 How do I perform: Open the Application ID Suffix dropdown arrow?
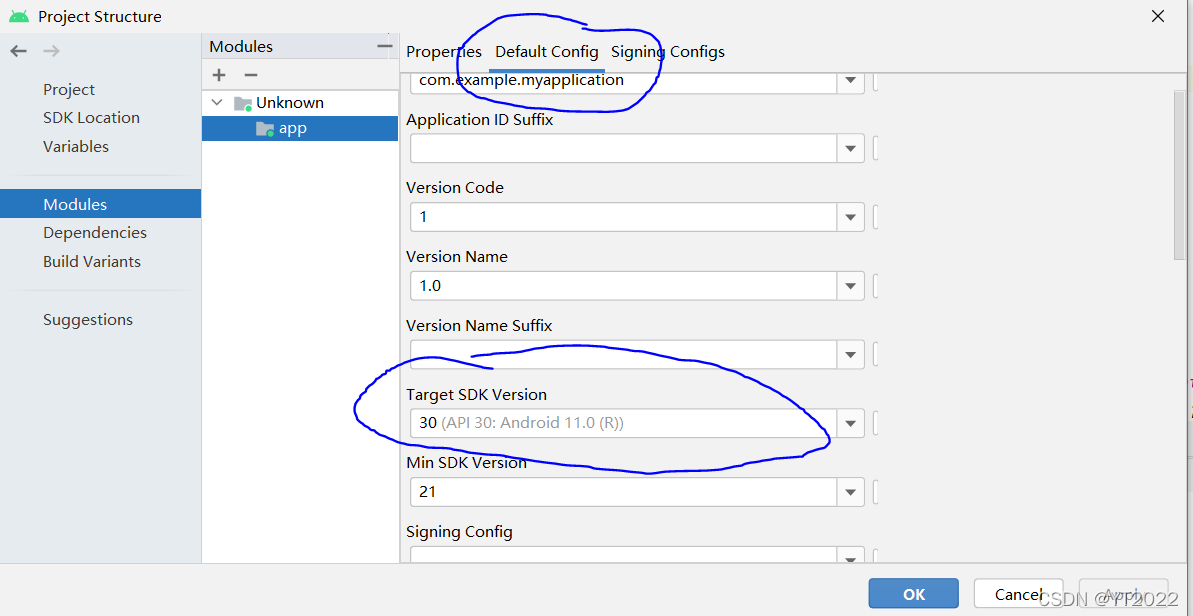(851, 148)
